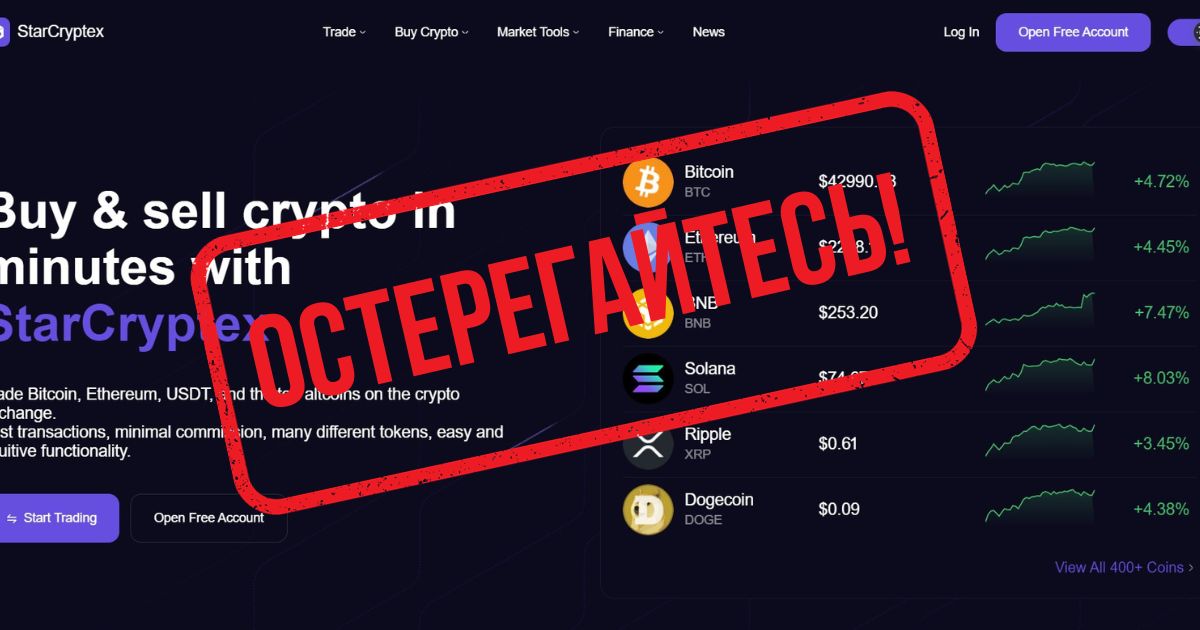
Task: Click the BNB coin icon
Action: pyautogui.click(x=648, y=313)
